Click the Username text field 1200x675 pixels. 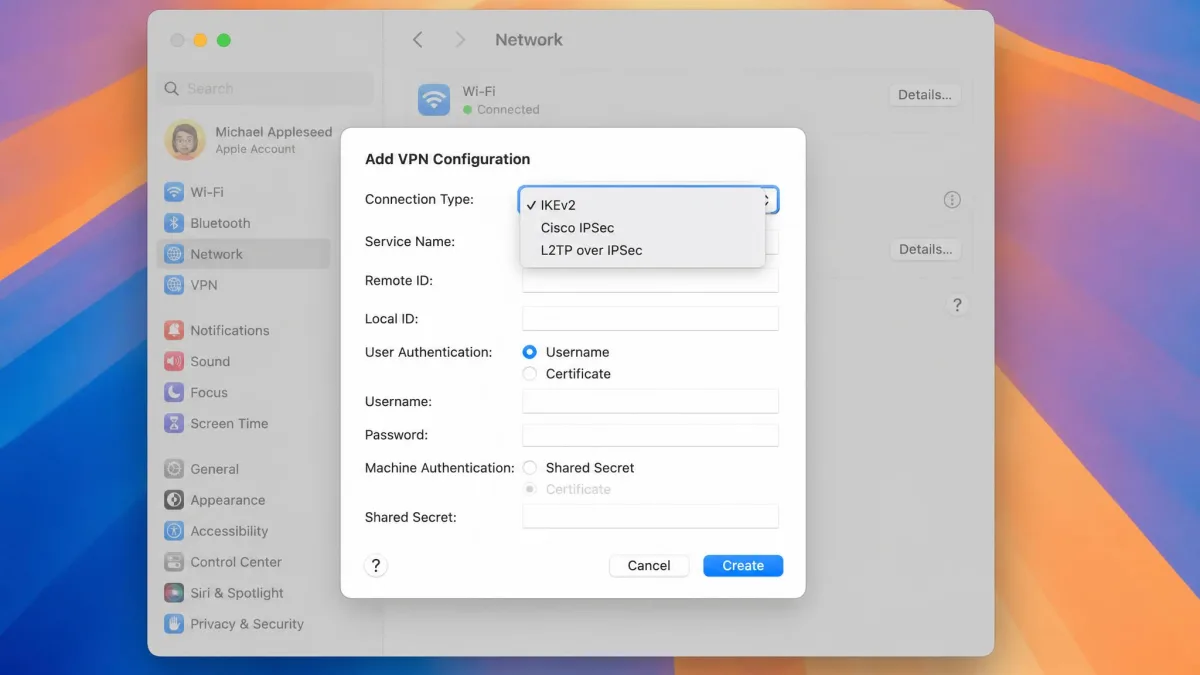650,401
